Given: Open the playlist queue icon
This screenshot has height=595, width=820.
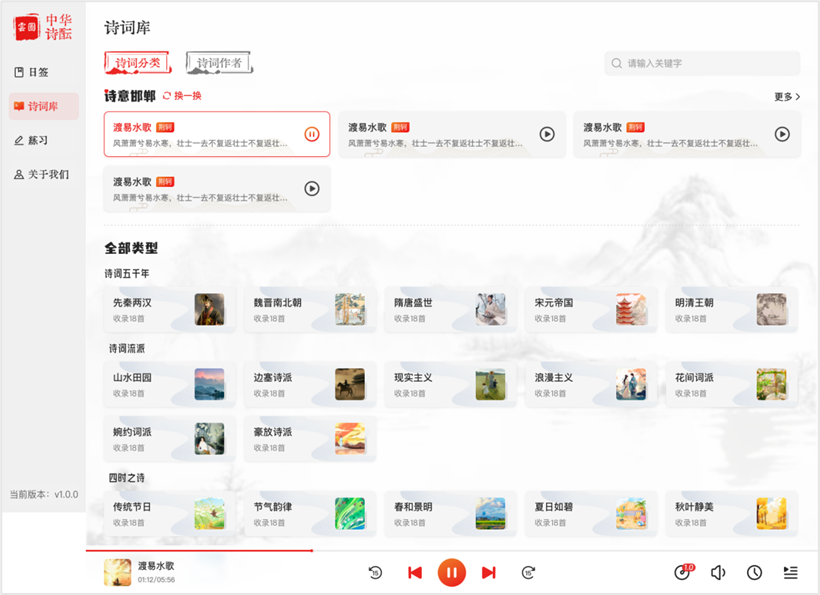Looking at the screenshot, I should click(790, 572).
